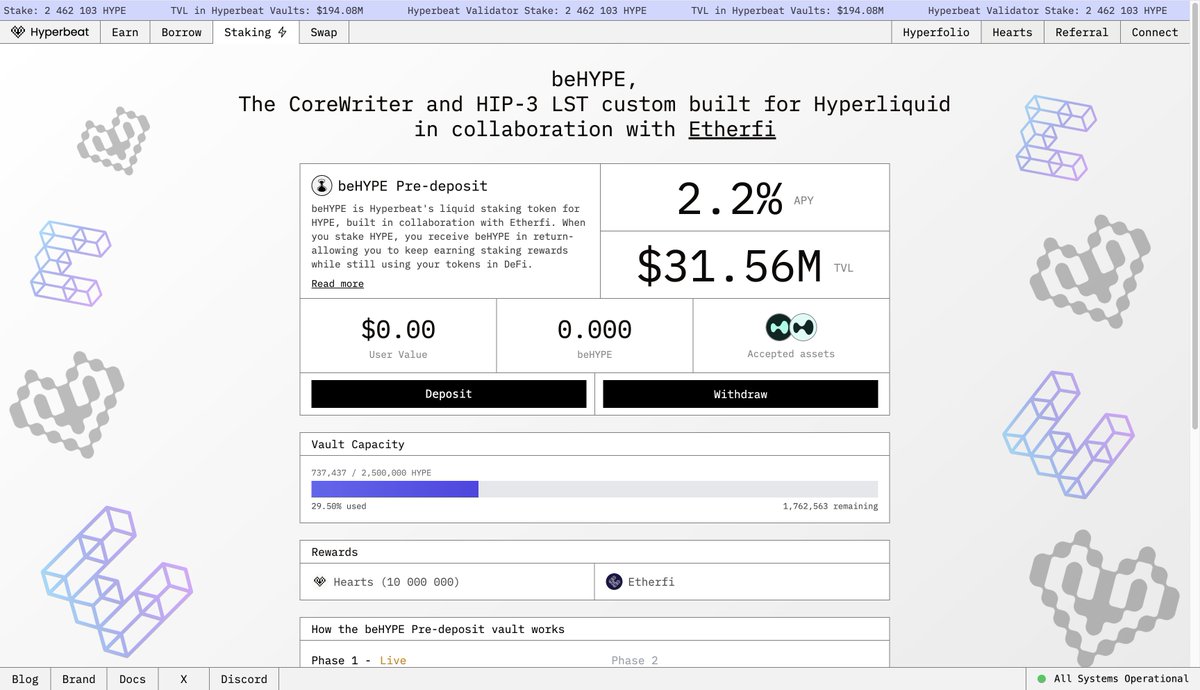The width and height of the screenshot is (1200, 690).
Task: Open the X social link
Action: pos(184,679)
